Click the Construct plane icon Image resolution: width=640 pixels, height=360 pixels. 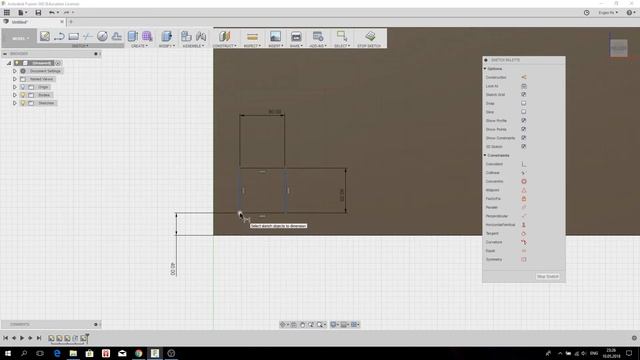(224, 36)
